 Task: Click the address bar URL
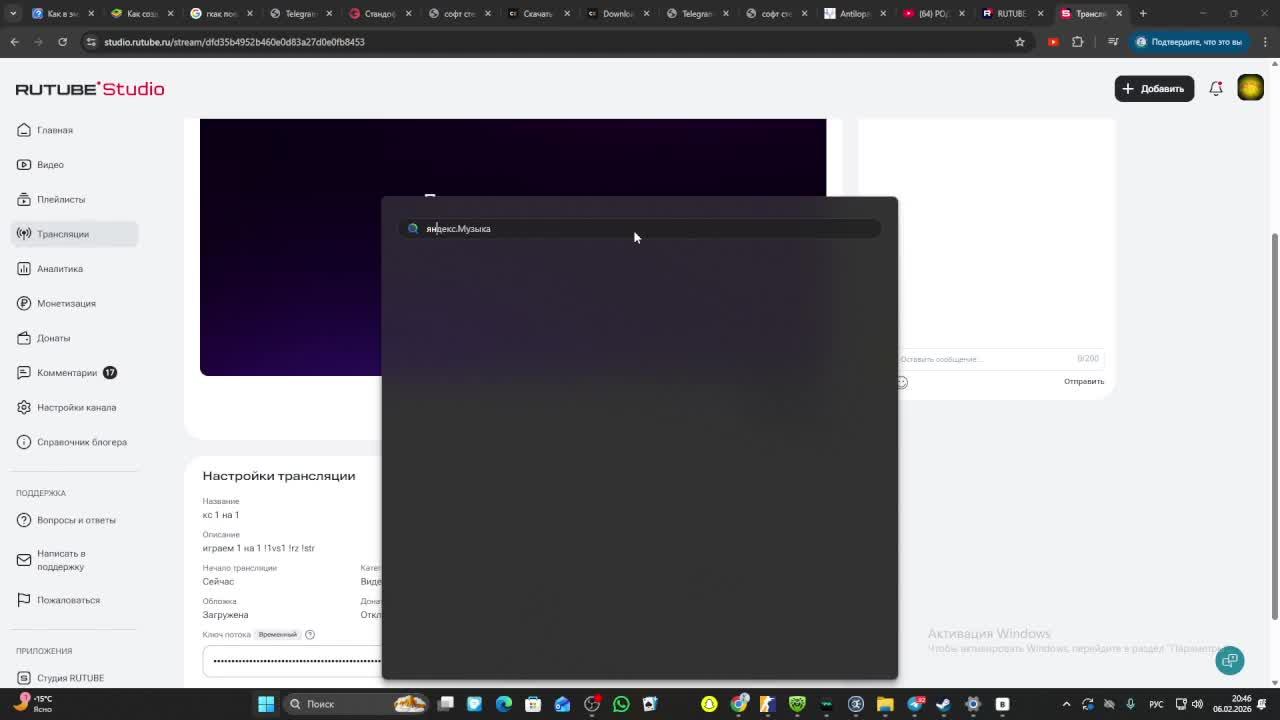coord(234,42)
